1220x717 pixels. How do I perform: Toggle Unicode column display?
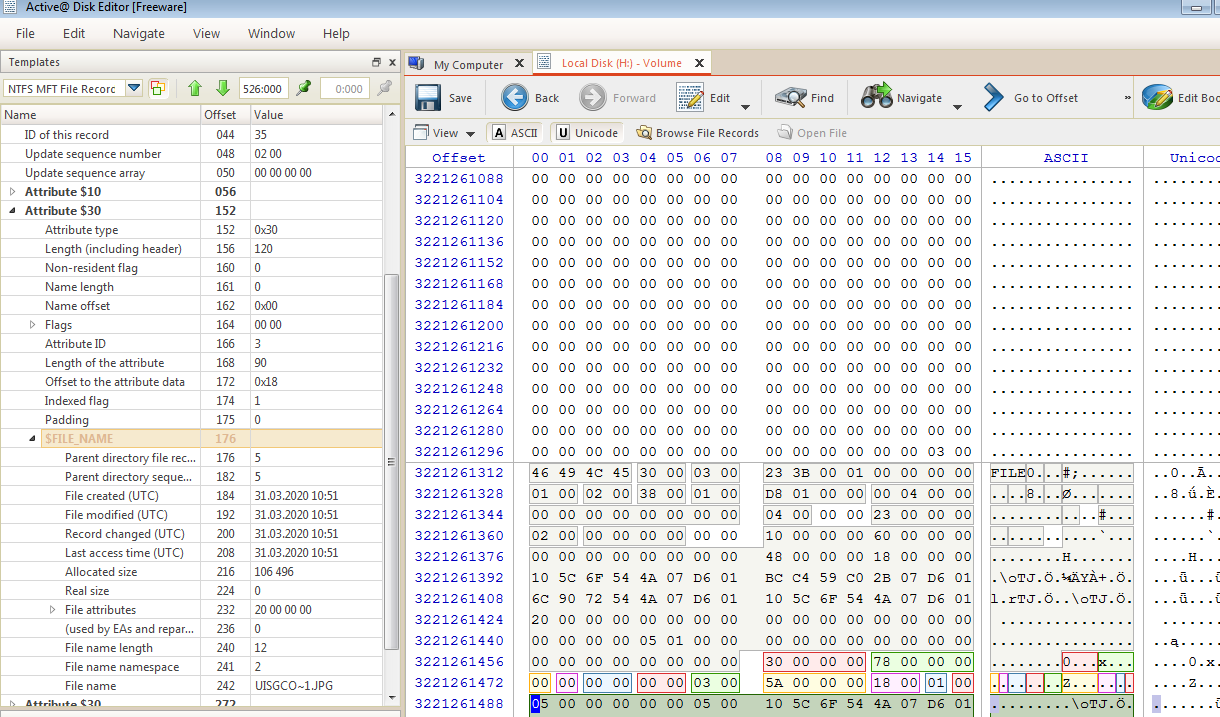[x=586, y=132]
